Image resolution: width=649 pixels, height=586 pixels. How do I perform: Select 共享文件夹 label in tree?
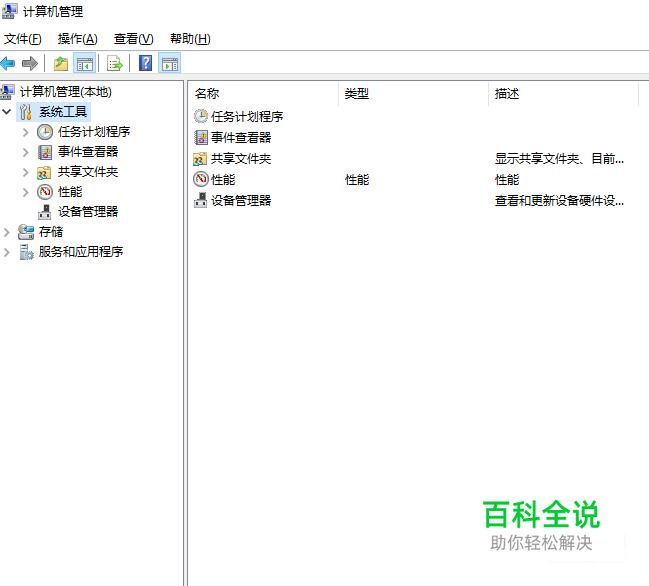pyautogui.click(x=88, y=172)
